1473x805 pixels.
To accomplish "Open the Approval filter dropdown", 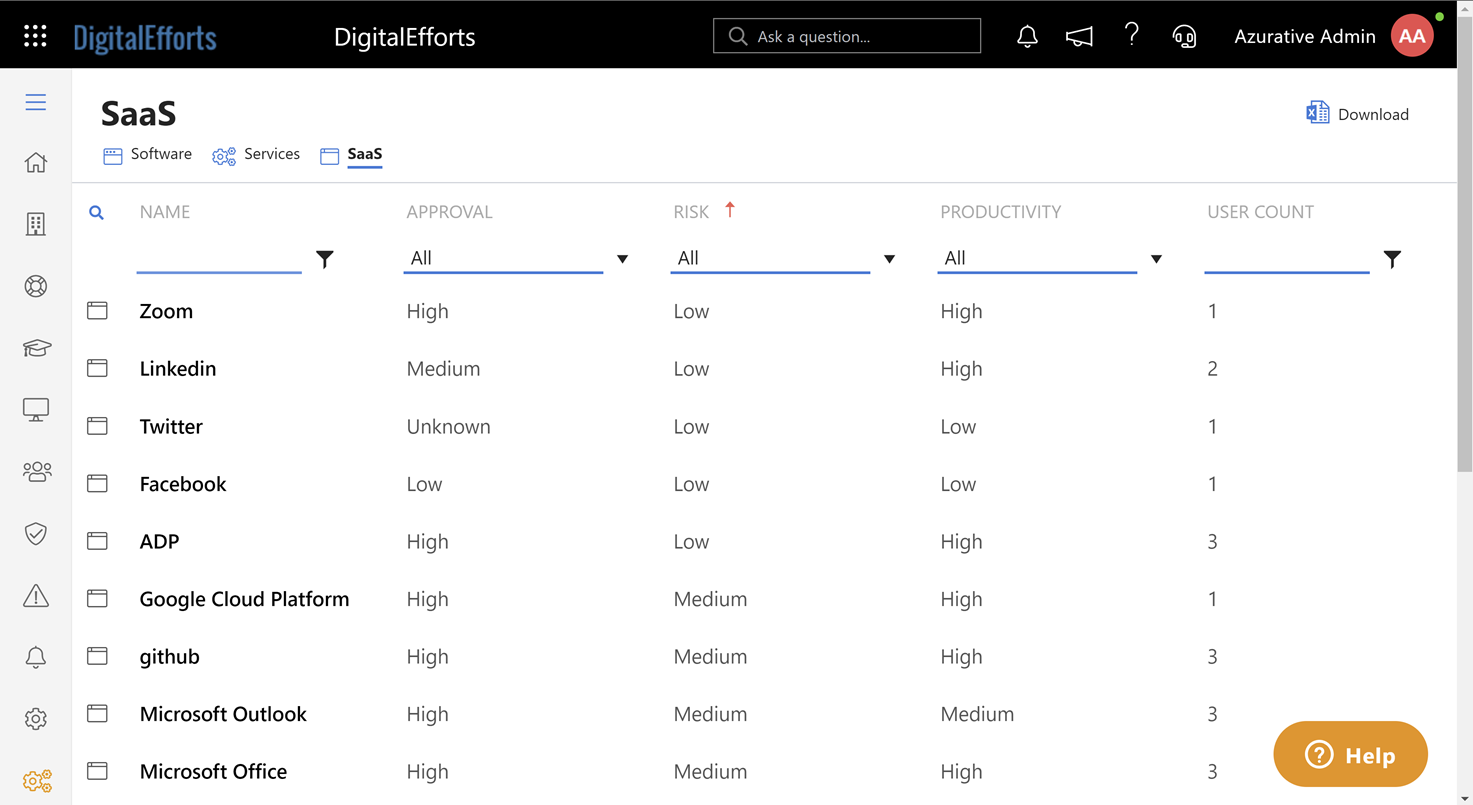I will click(517, 258).
